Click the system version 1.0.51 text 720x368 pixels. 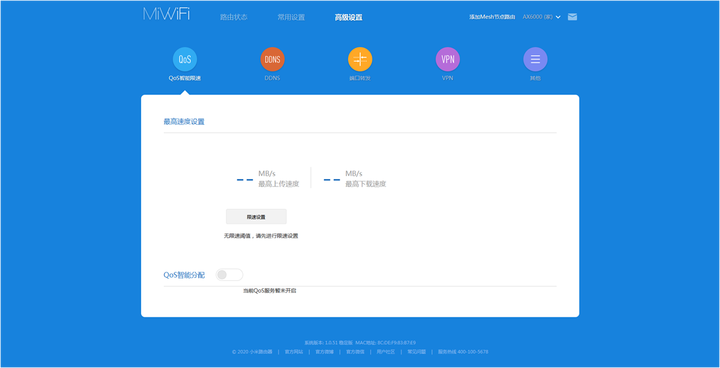click(x=328, y=343)
